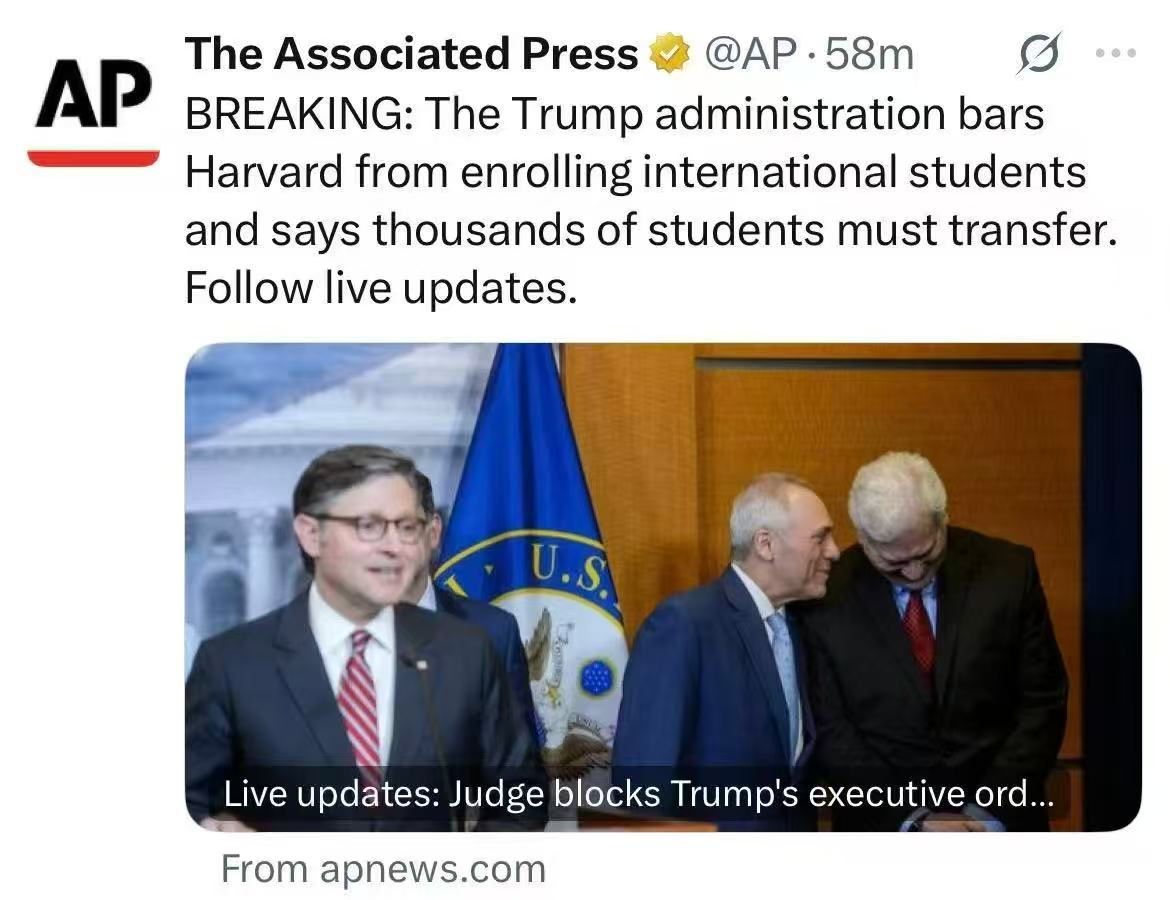Click the gold verified badge
This screenshot has width=1170, height=900.
671,54
